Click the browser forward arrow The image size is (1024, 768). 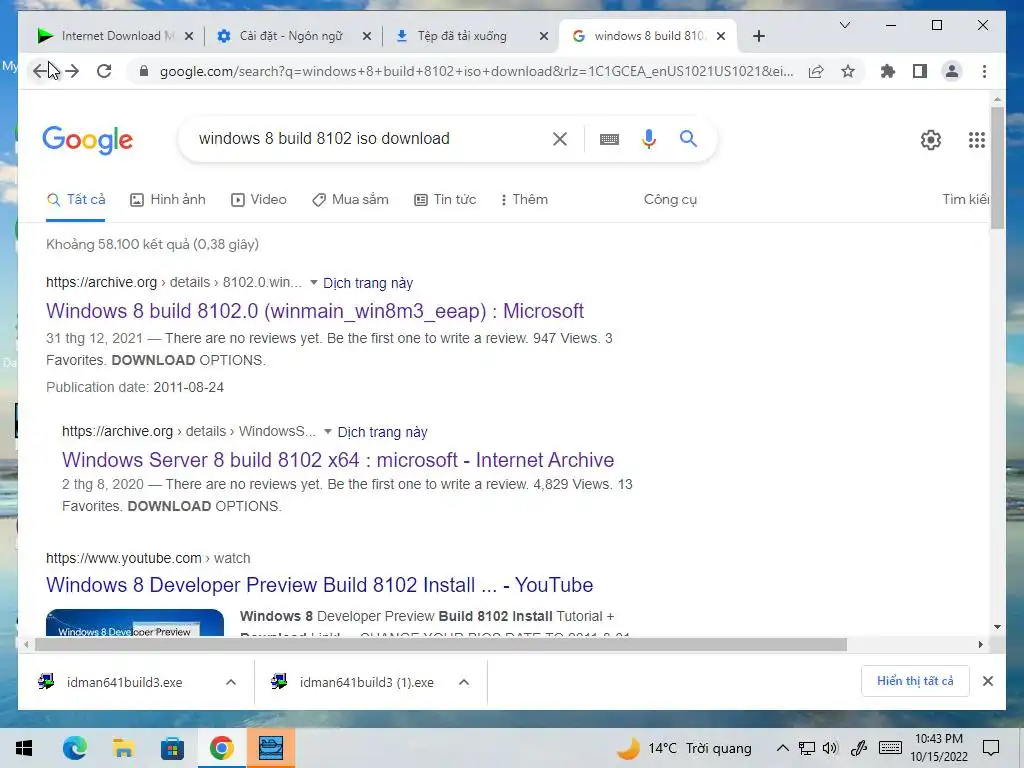coord(72,71)
